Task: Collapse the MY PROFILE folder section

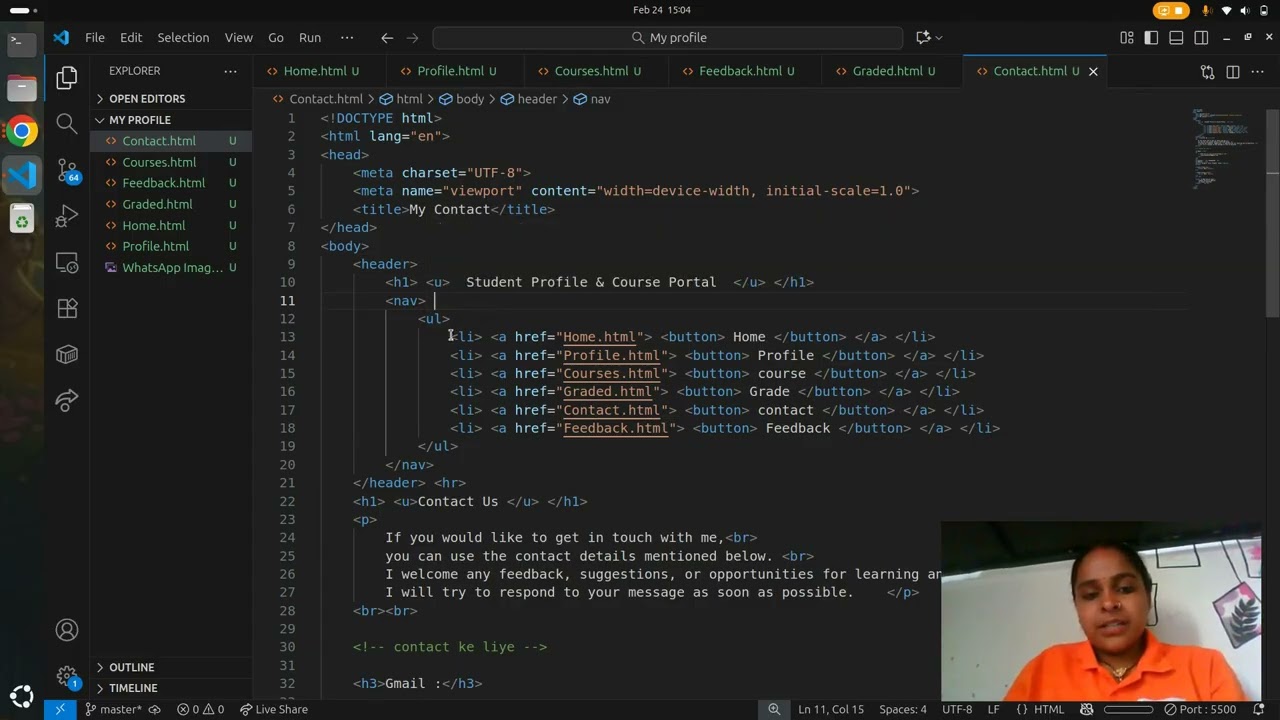Action: [140, 120]
